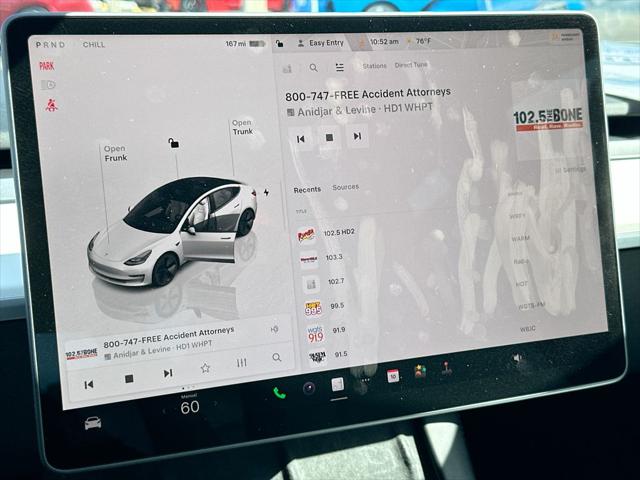Viewport: 640px width, 480px height.
Task: Open the Easy Entry driver profile
Action: click(321, 42)
